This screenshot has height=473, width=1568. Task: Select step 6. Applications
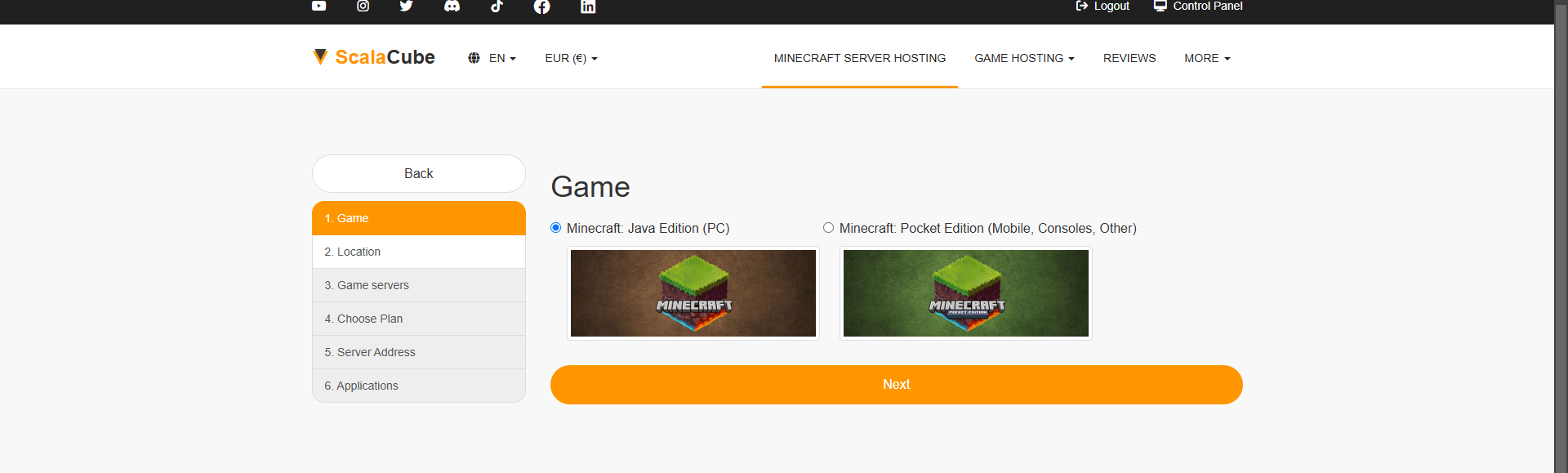(x=419, y=386)
